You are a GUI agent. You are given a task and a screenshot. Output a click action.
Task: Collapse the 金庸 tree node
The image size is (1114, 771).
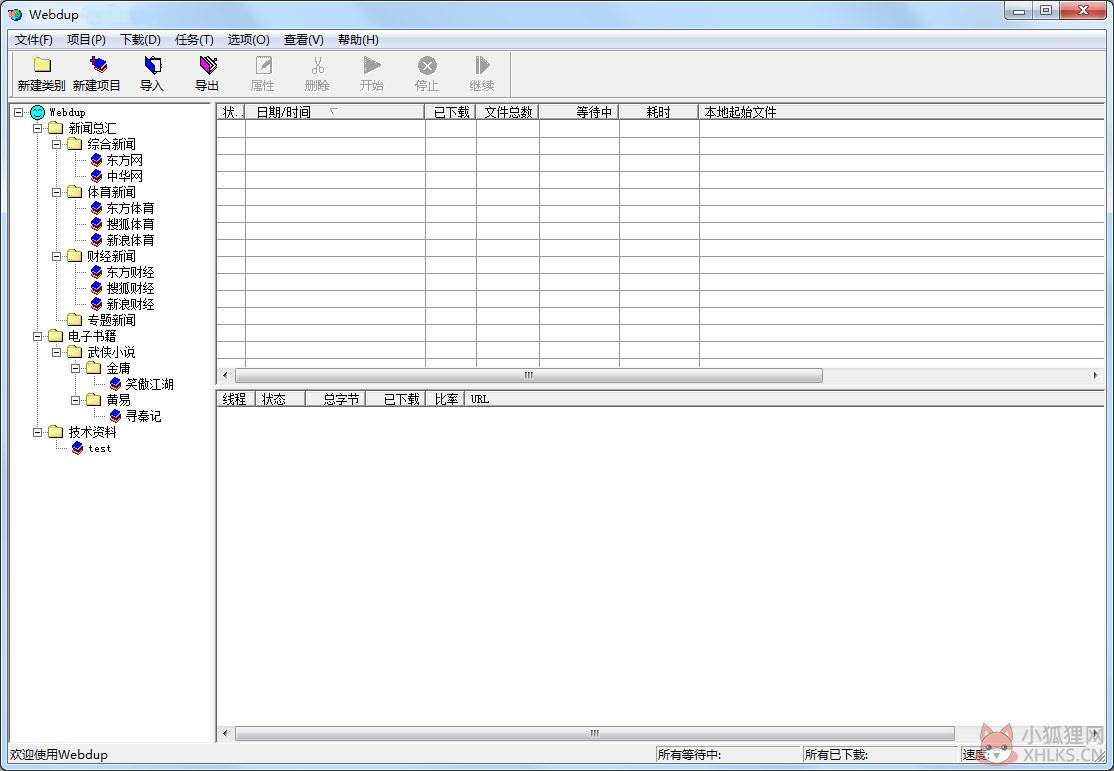tap(76, 368)
